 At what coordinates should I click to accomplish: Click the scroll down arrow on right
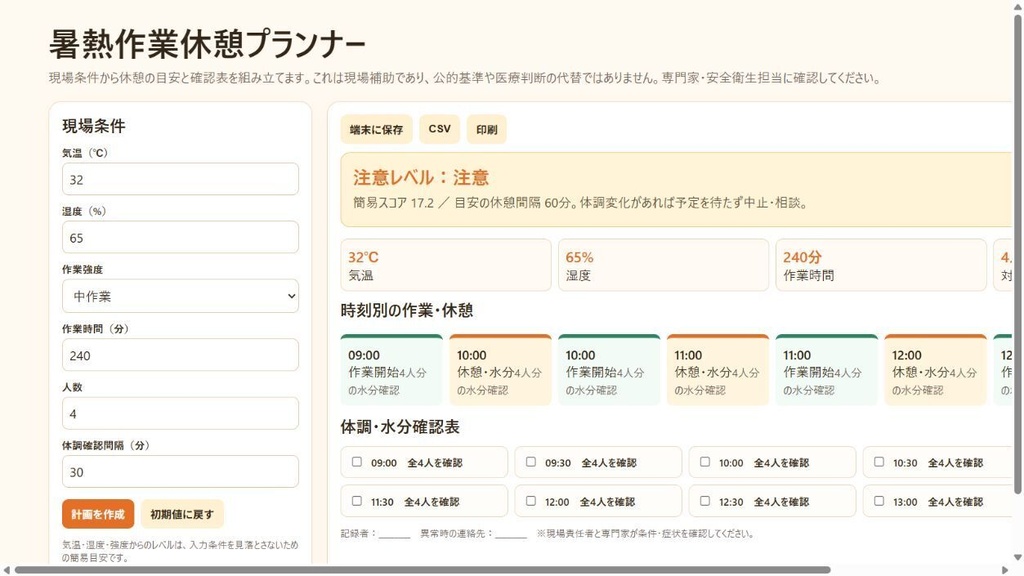pyautogui.click(x=1017, y=558)
